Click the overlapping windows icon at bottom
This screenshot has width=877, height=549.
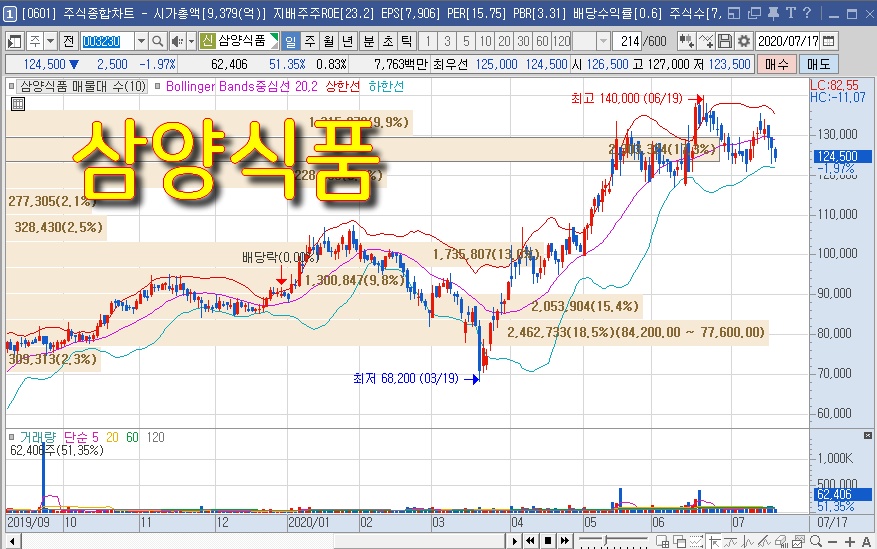[680, 541]
